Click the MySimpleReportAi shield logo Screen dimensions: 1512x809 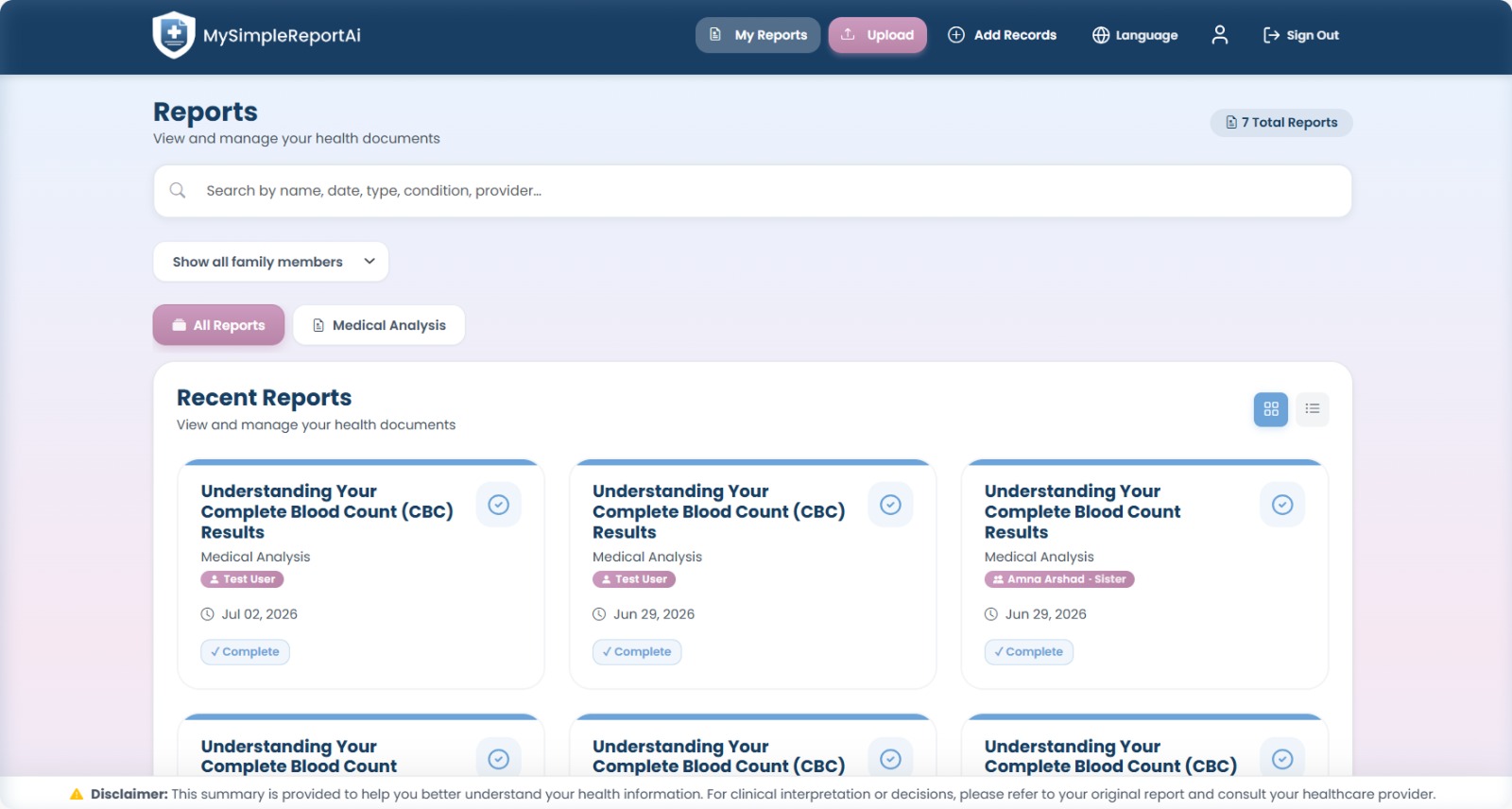174,35
